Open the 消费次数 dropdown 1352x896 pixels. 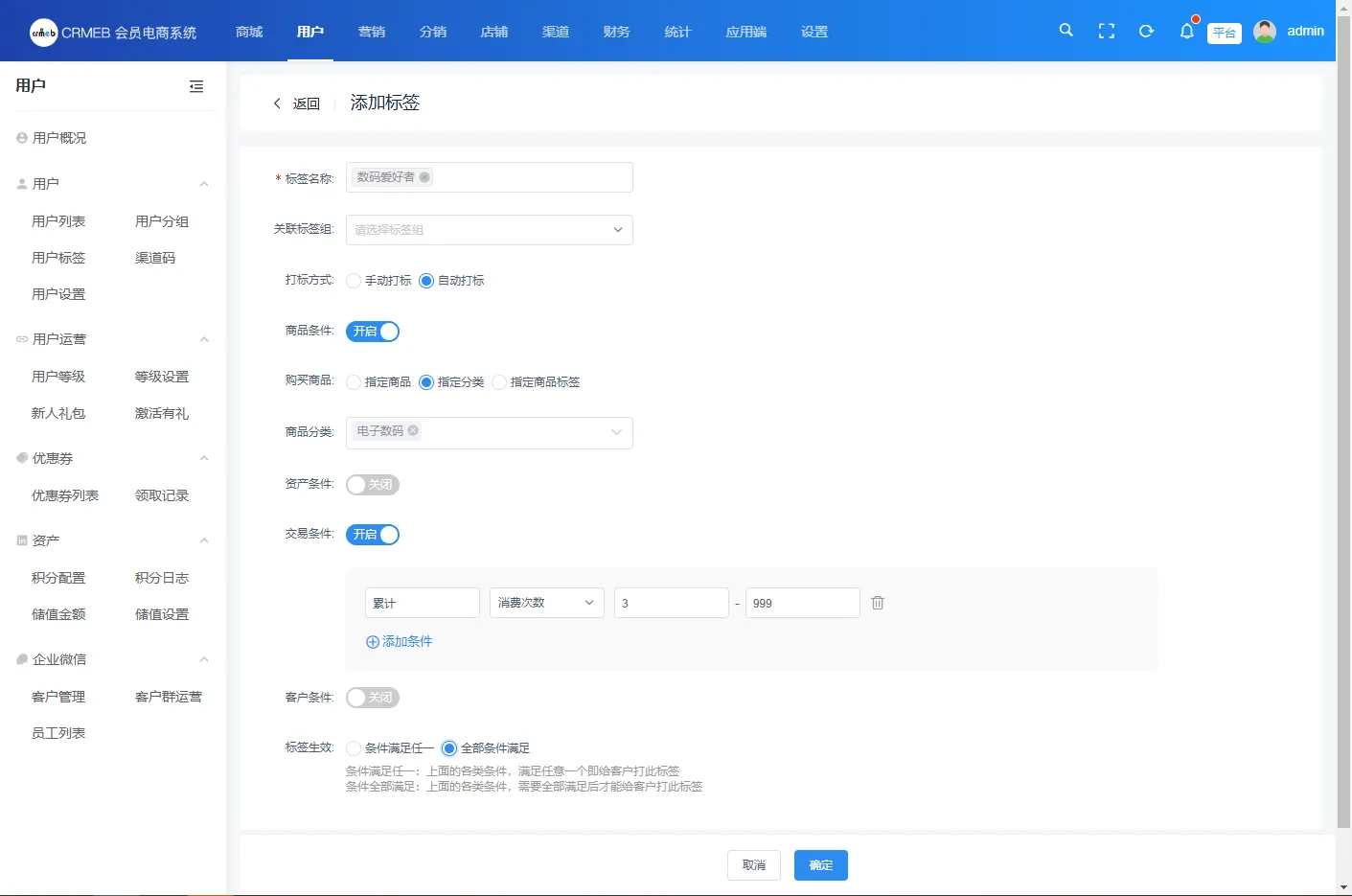(546, 602)
